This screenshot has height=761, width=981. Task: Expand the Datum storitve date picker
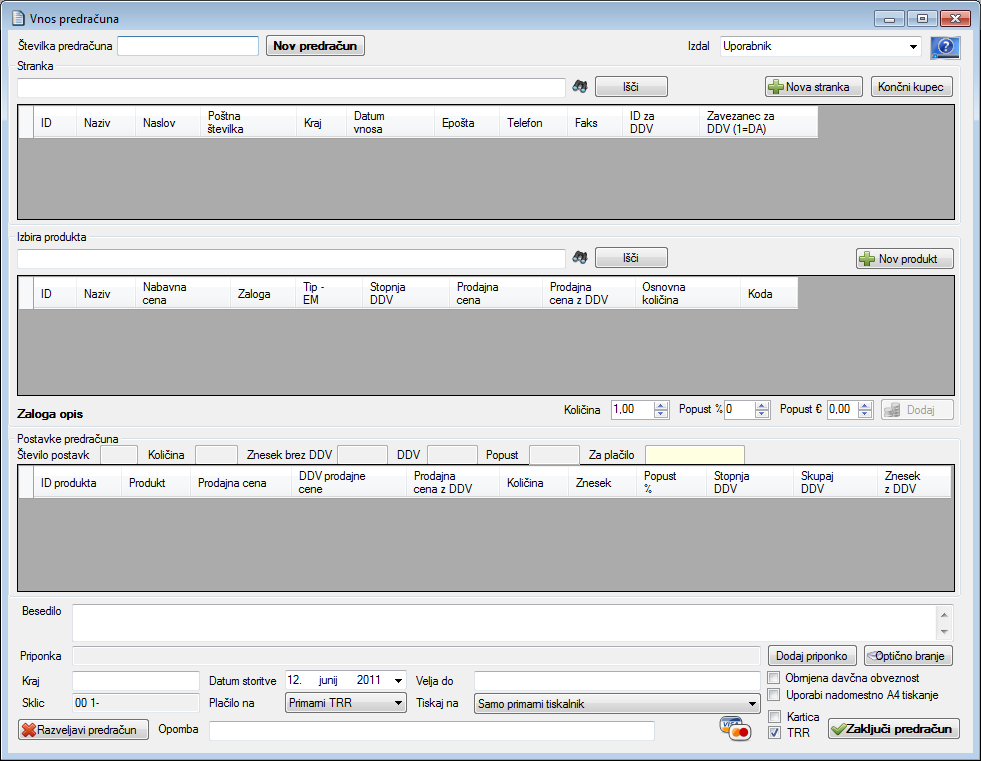pos(398,680)
